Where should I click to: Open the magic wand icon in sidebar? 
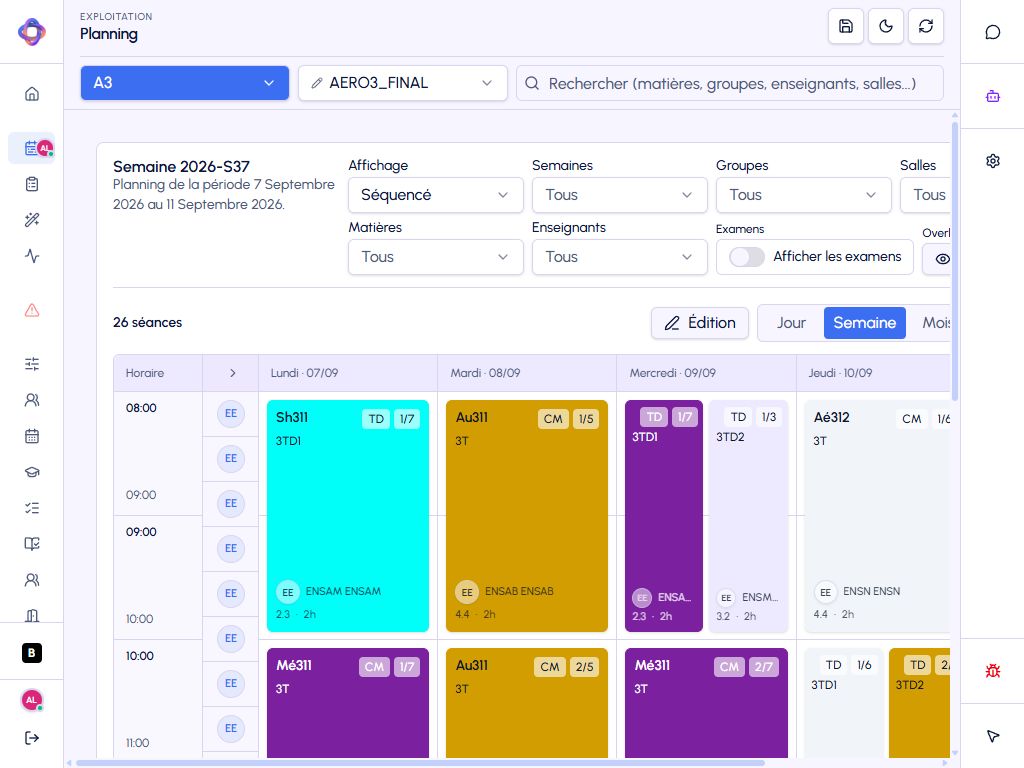[31, 220]
